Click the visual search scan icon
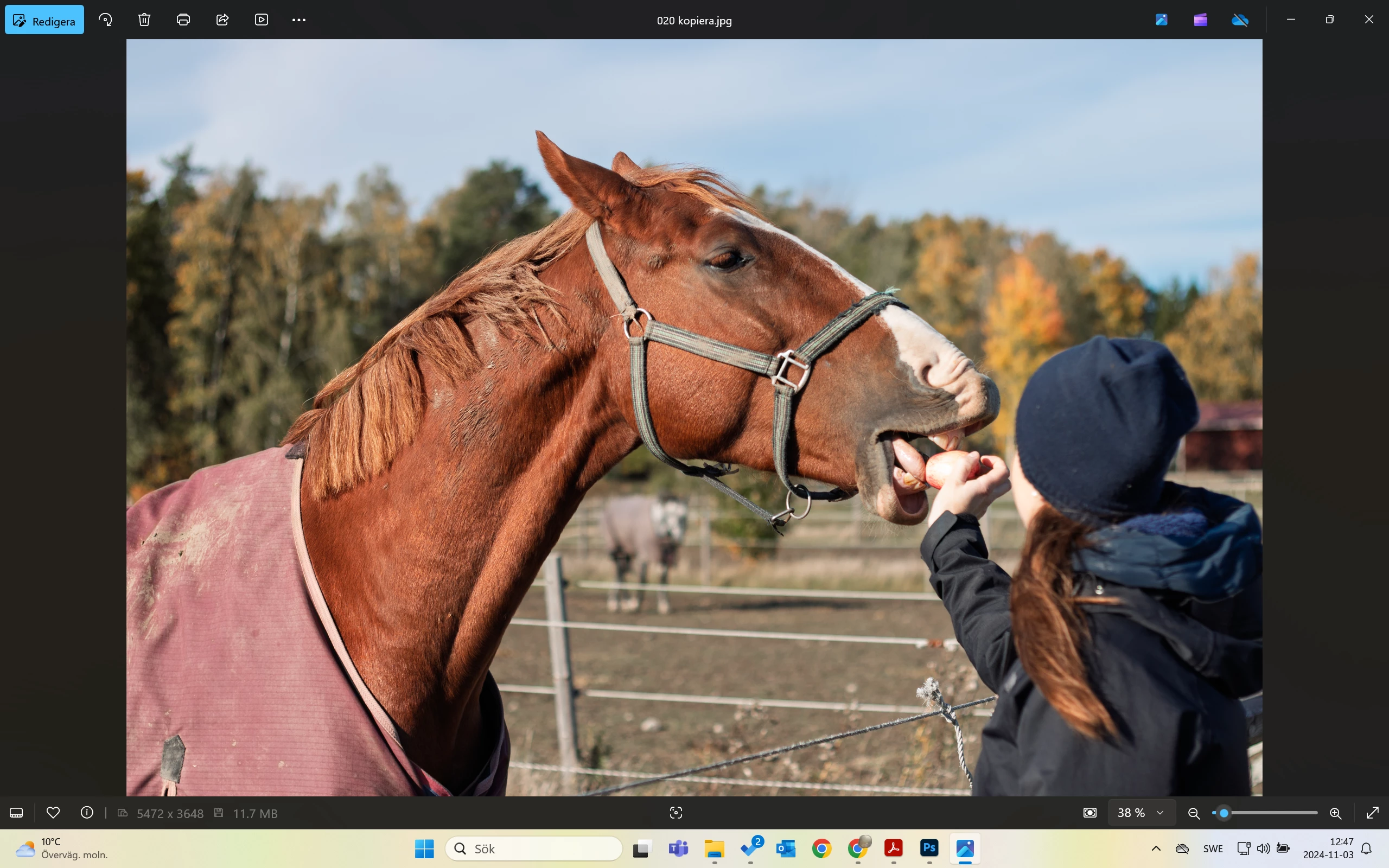1389x868 pixels. coord(676,813)
